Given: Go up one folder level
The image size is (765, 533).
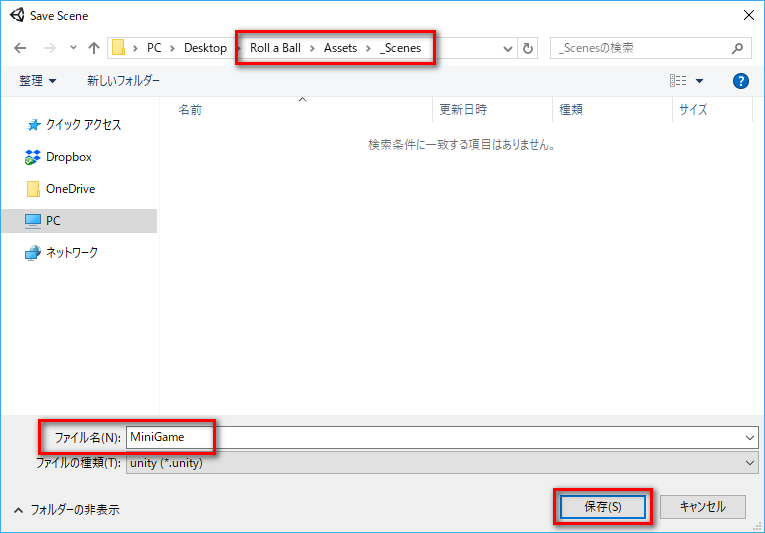Looking at the screenshot, I should (94, 48).
